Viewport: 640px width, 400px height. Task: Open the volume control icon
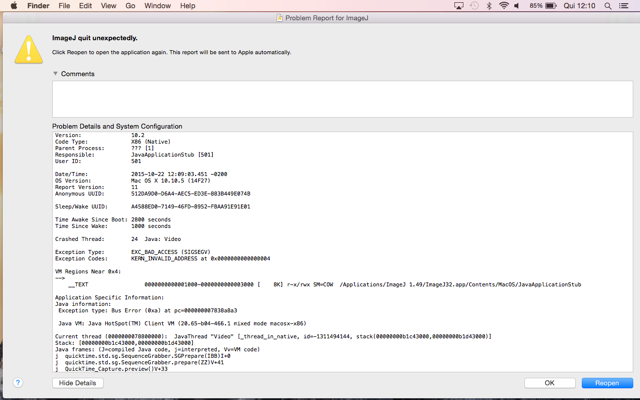tap(517, 6)
